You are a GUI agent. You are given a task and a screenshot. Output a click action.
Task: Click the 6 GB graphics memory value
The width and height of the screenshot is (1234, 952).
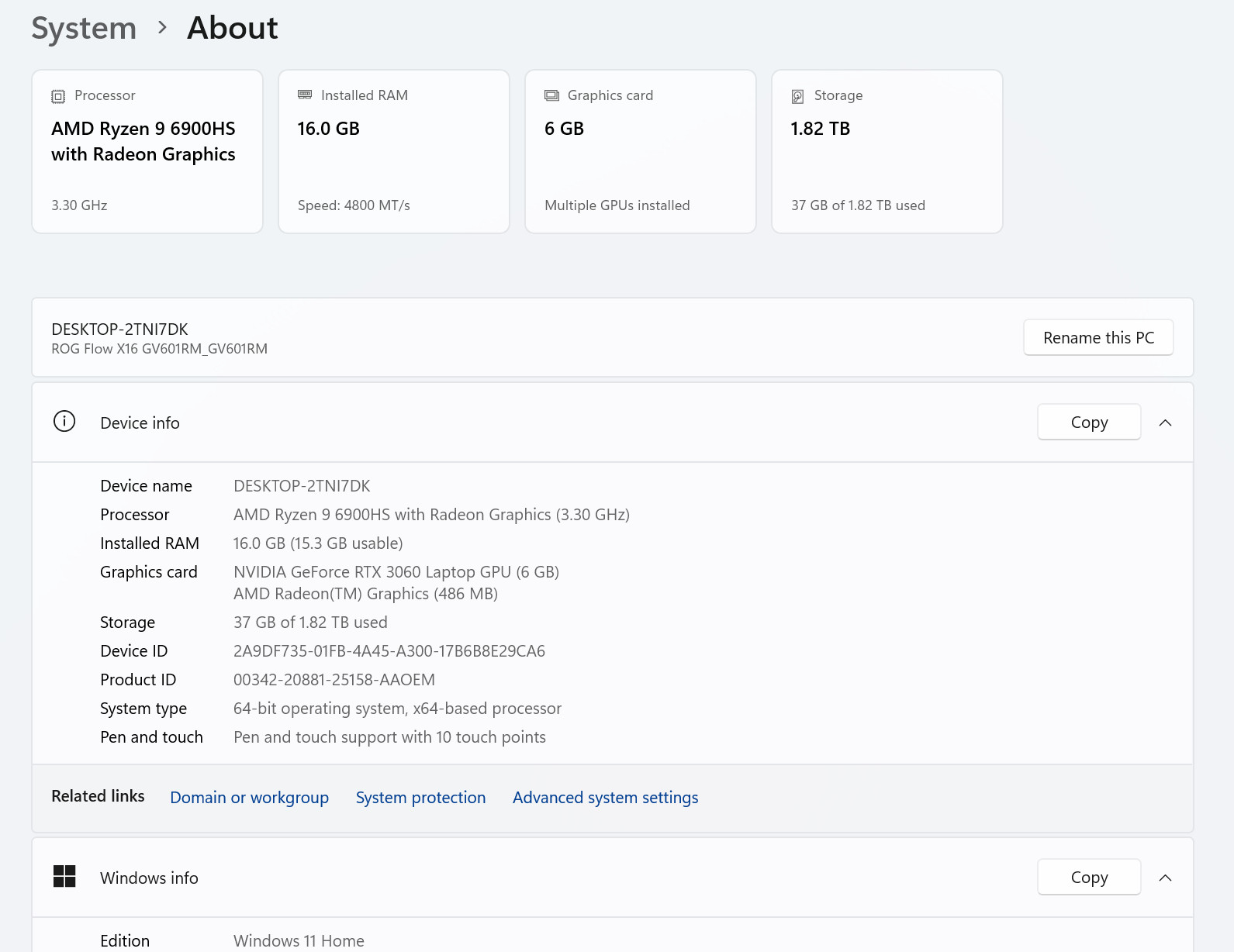(x=564, y=129)
